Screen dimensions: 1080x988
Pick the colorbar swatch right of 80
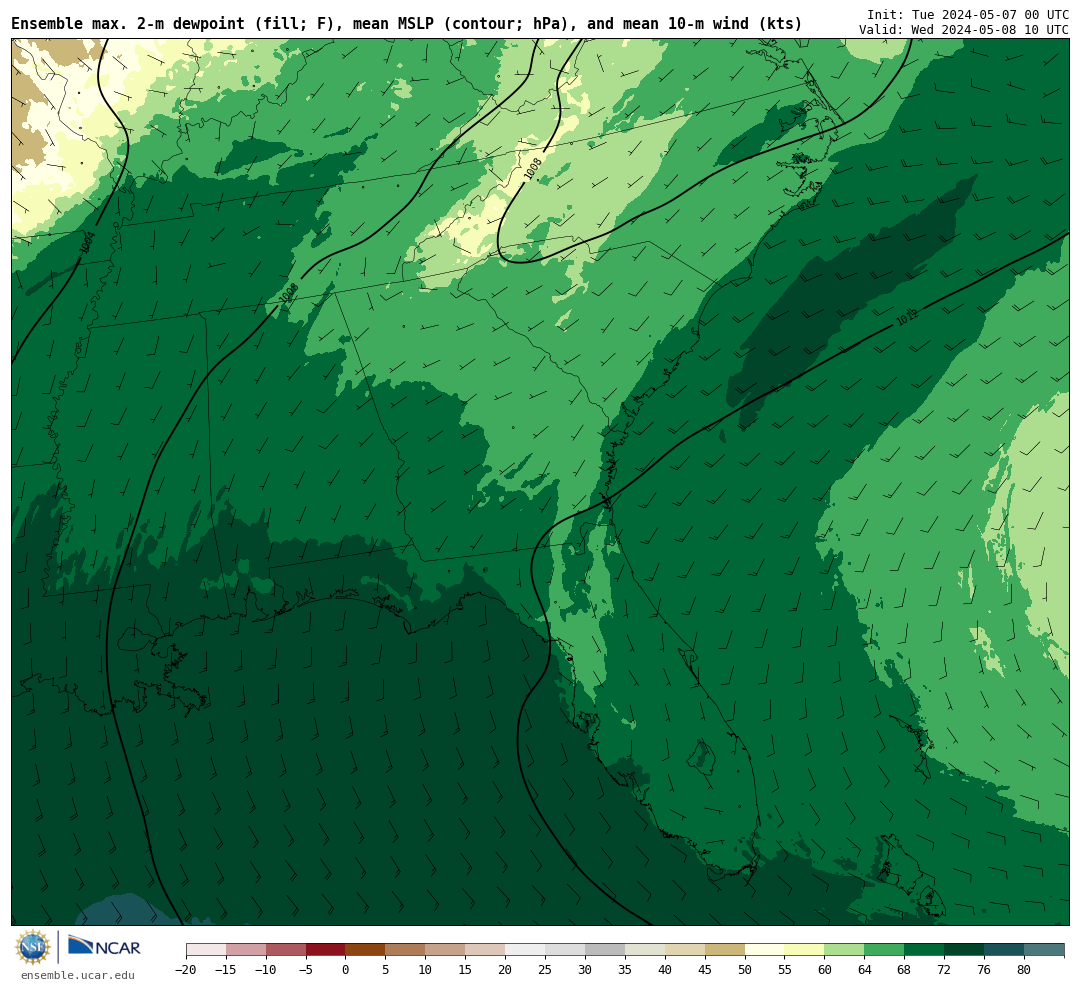[1045, 949]
